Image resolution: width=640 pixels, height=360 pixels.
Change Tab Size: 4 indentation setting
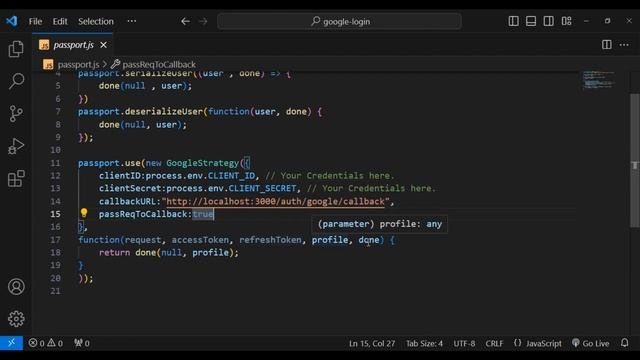coord(424,343)
